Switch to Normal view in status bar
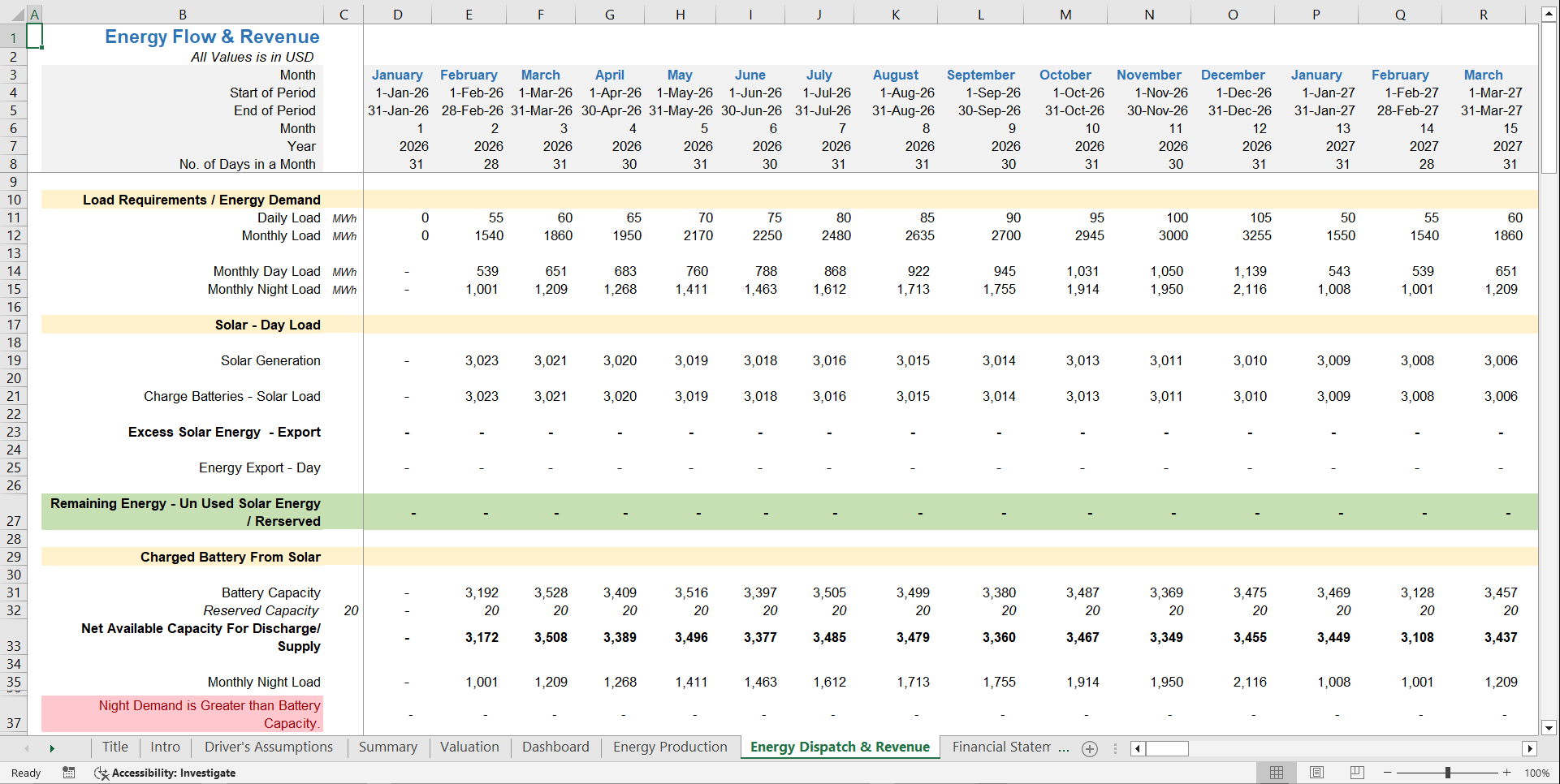1560x784 pixels. click(x=1276, y=773)
